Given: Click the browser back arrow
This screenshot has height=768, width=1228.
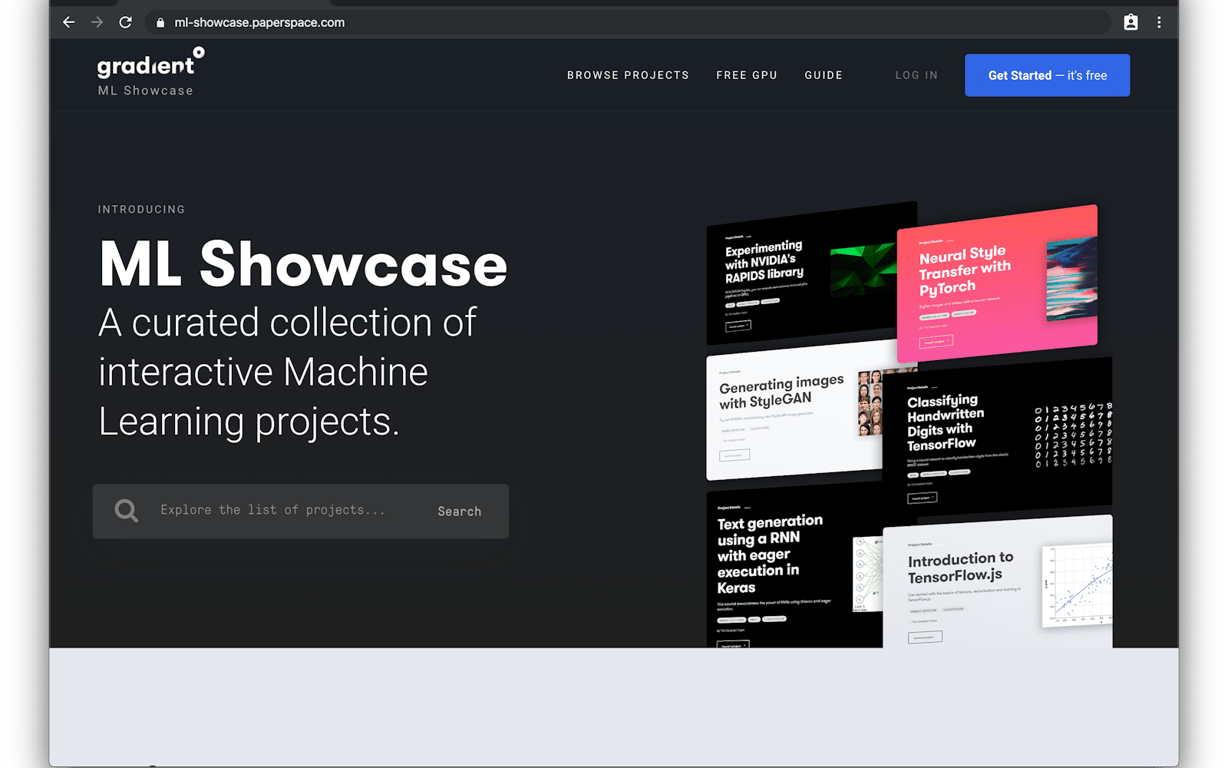Looking at the screenshot, I should pyautogui.click(x=68, y=21).
